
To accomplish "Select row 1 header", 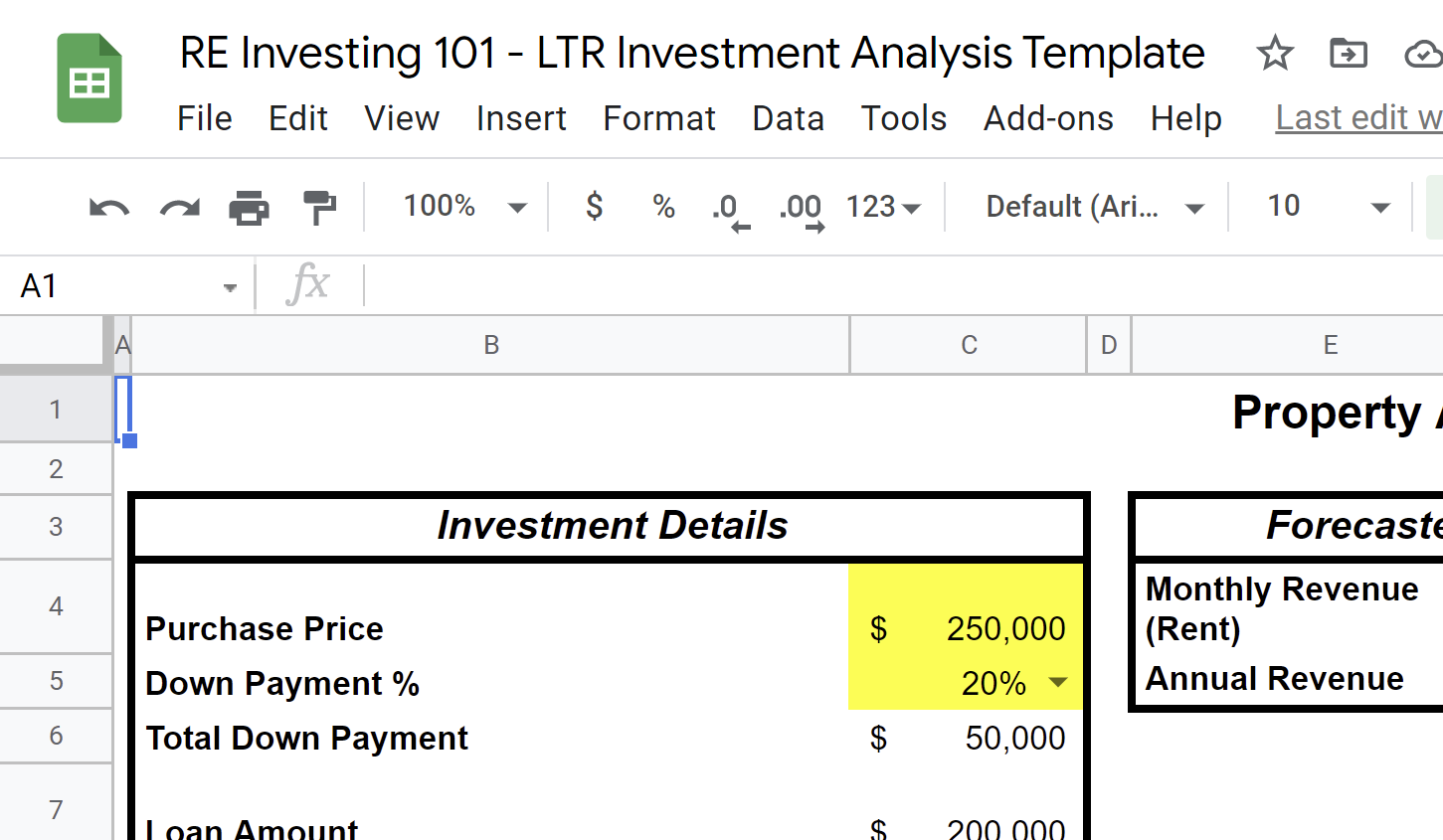I will point(56,409).
